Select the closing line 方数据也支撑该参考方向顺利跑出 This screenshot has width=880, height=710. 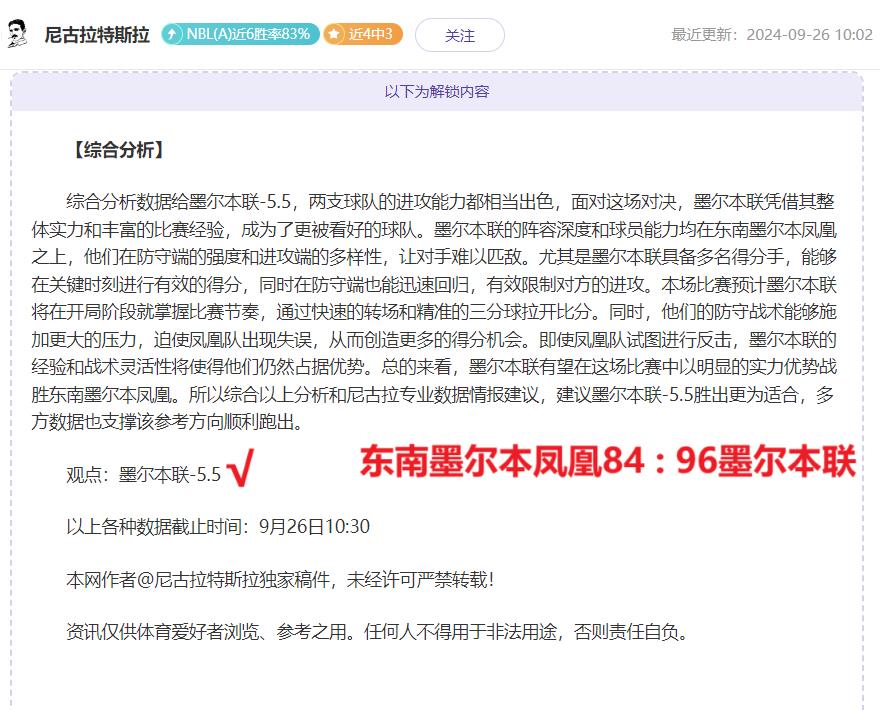(168, 422)
